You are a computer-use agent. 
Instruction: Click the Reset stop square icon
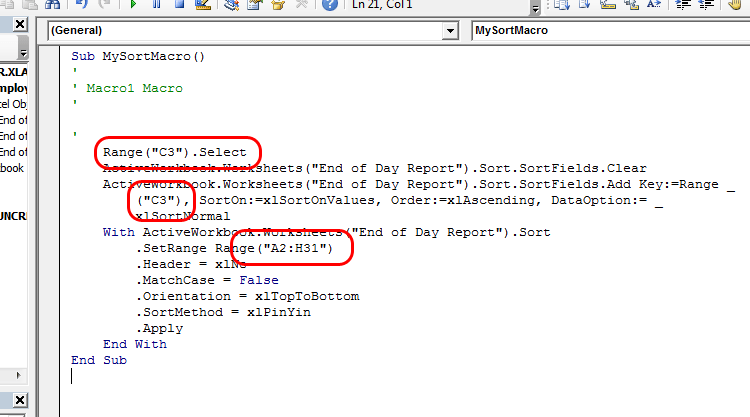[179, 4]
